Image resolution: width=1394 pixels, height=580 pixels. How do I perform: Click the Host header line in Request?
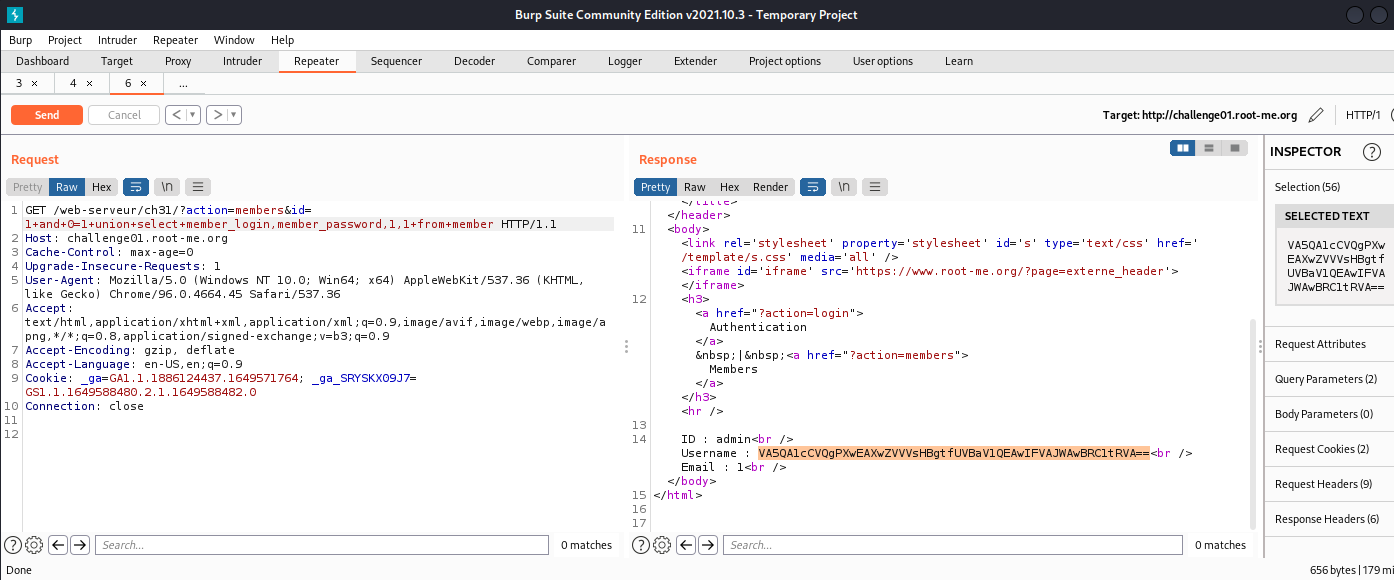pos(126,238)
